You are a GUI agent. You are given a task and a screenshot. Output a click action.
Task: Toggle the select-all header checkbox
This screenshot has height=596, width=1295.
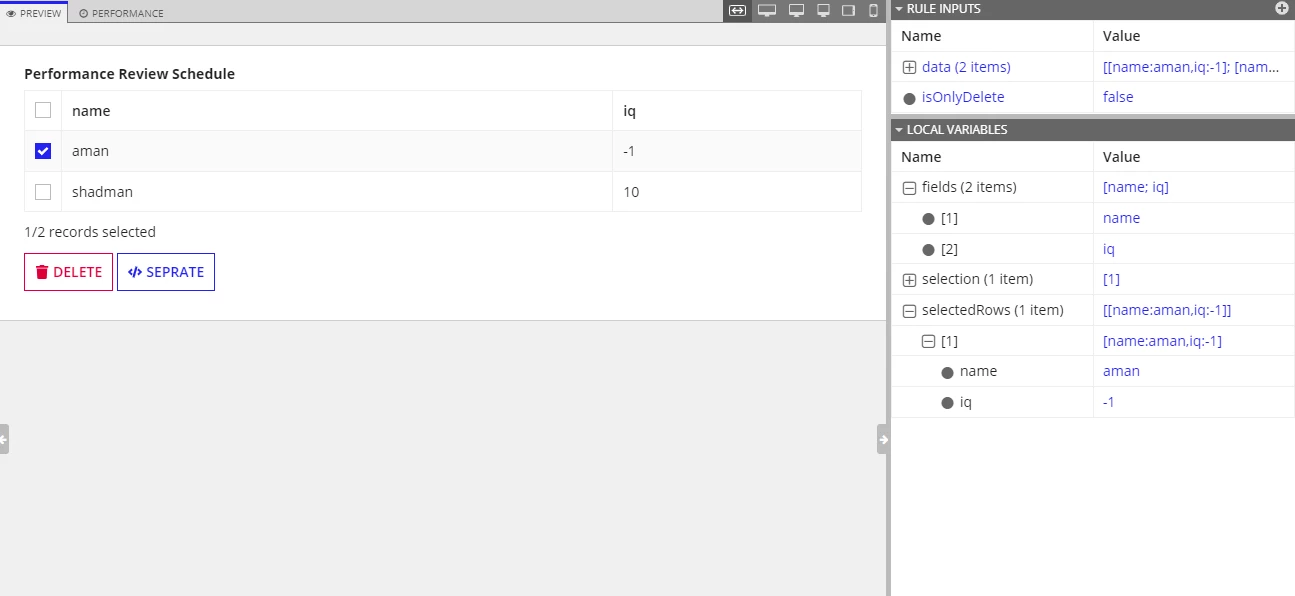(43, 110)
